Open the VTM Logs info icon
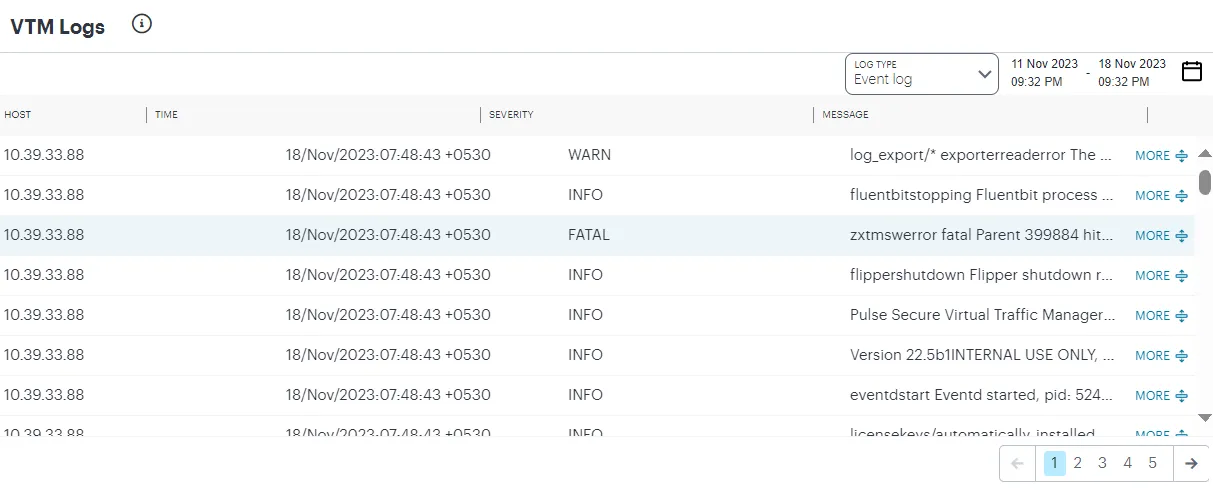The height and width of the screenshot is (490, 1213). pyautogui.click(x=142, y=24)
